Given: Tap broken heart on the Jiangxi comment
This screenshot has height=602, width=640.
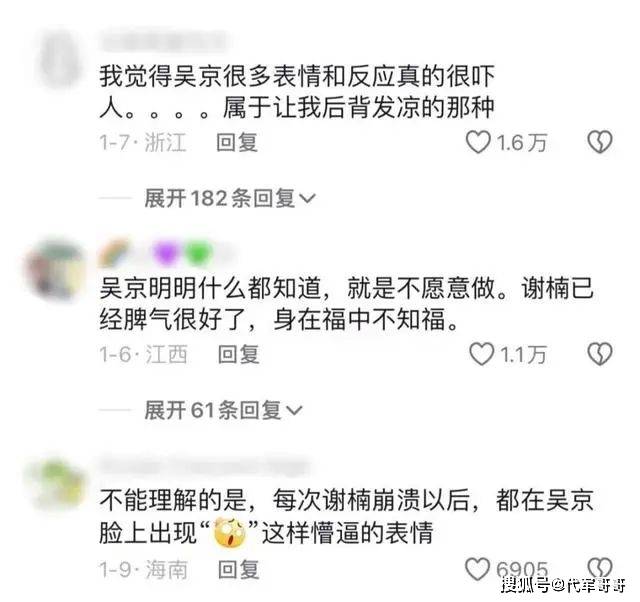Looking at the screenshot, I should [599, 353].
